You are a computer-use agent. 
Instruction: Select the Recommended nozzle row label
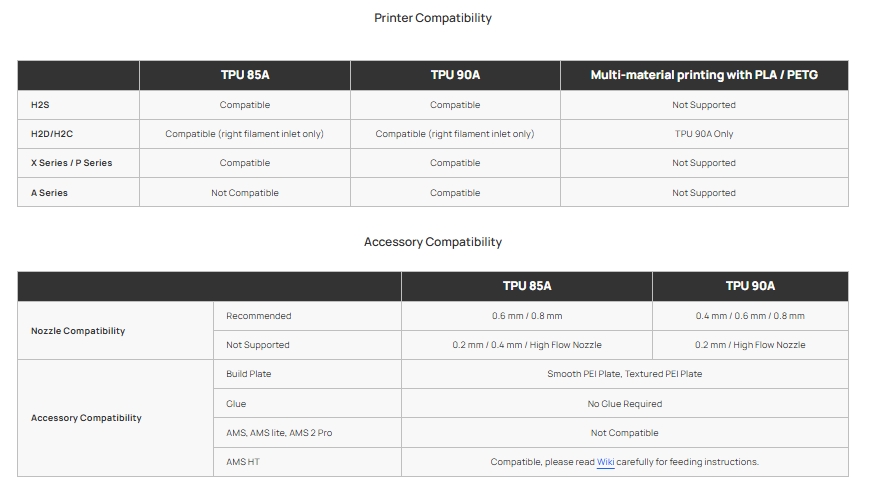[x=259, y=316]
